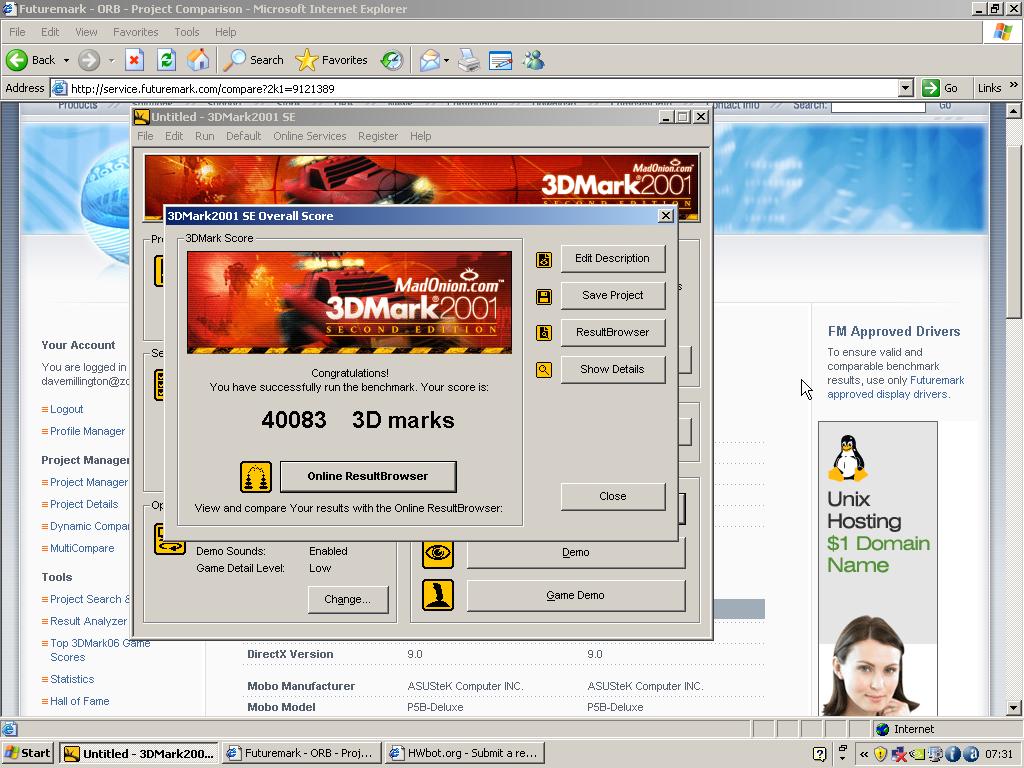
Task: Open the Statistics link
Action: coord(72,679)
